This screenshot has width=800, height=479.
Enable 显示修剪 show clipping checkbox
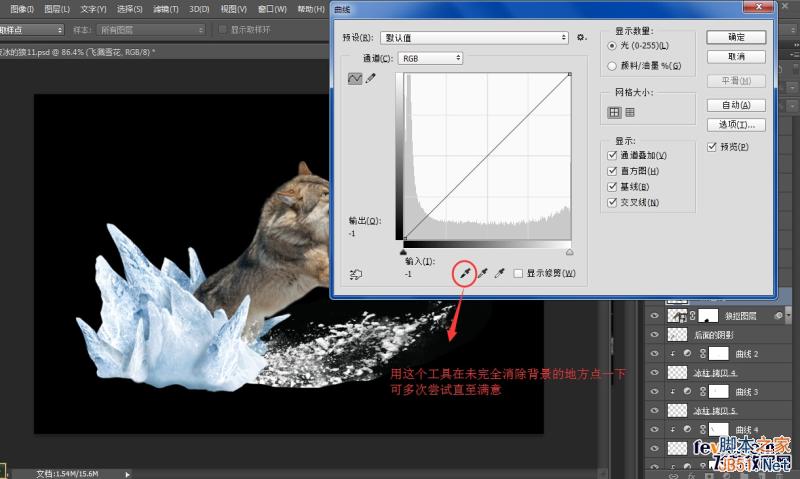pyautogui.click(x=518, y=273)
